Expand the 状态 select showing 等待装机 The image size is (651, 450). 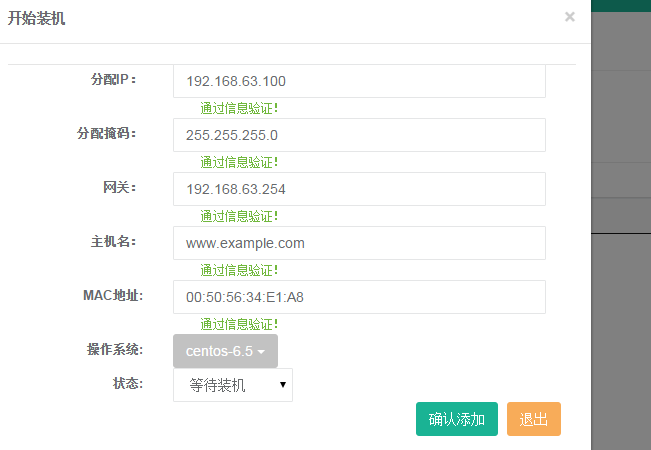[x=233, y=385]
